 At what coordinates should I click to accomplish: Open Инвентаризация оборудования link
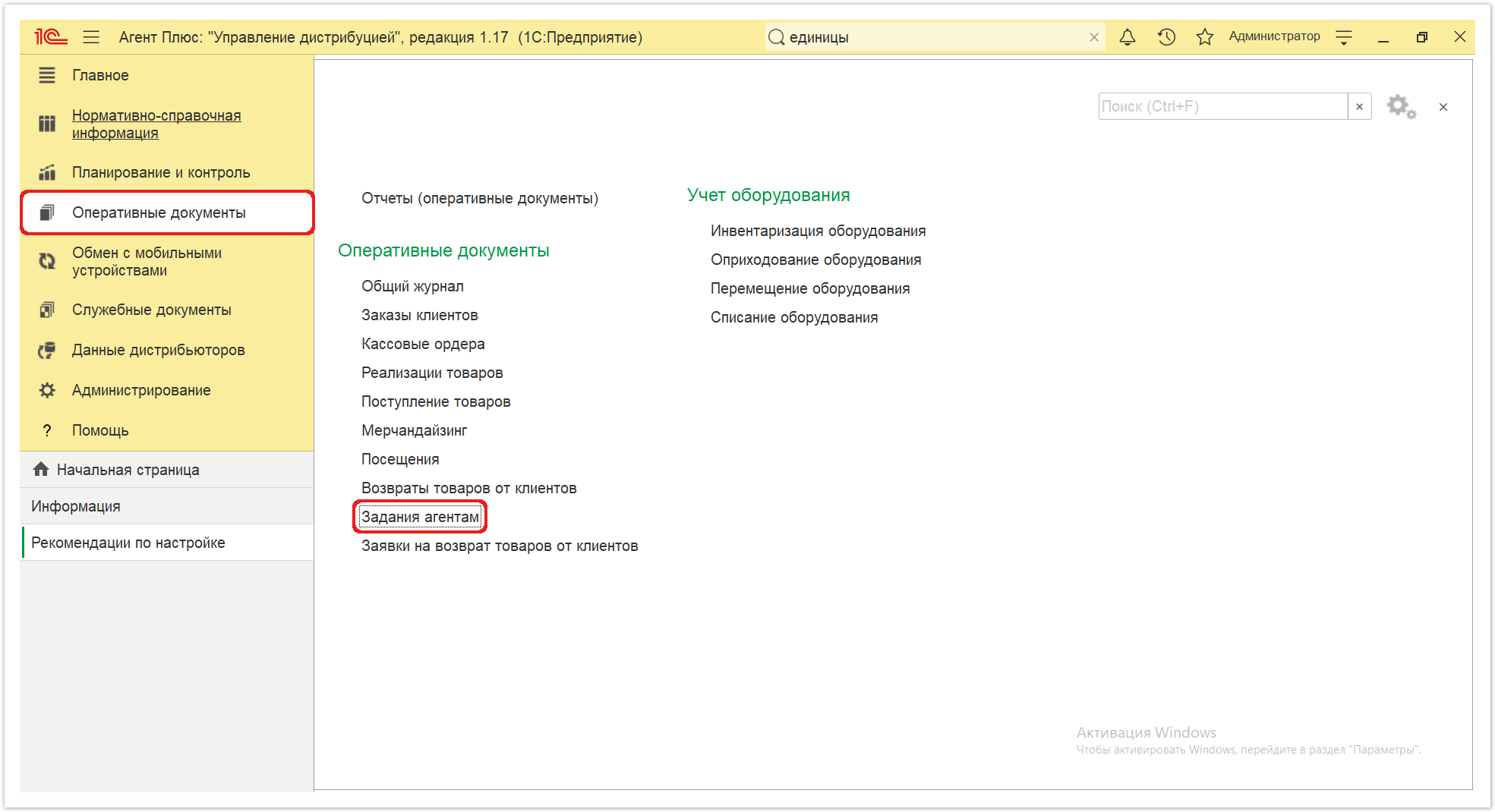818,231
